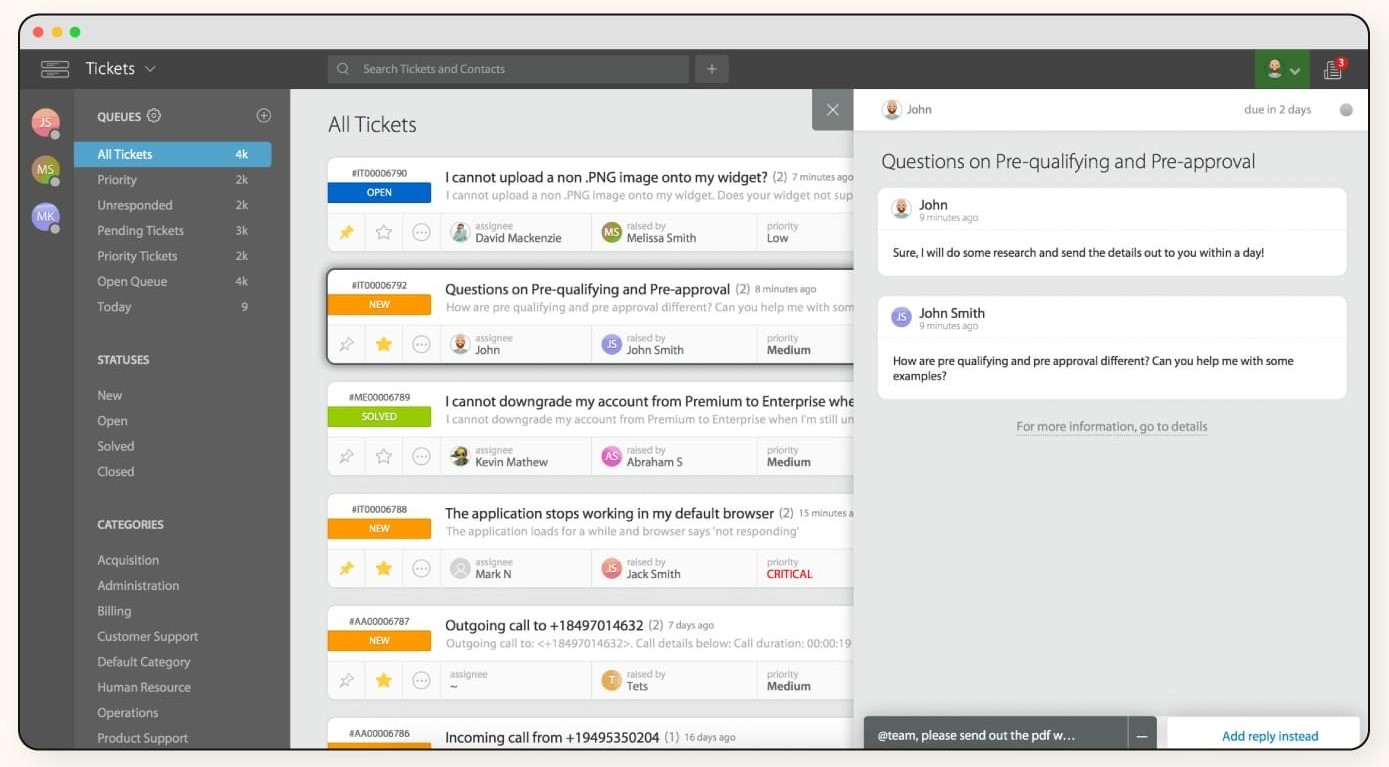
Task: Open the Solved status filter
Action: point(115,446)
